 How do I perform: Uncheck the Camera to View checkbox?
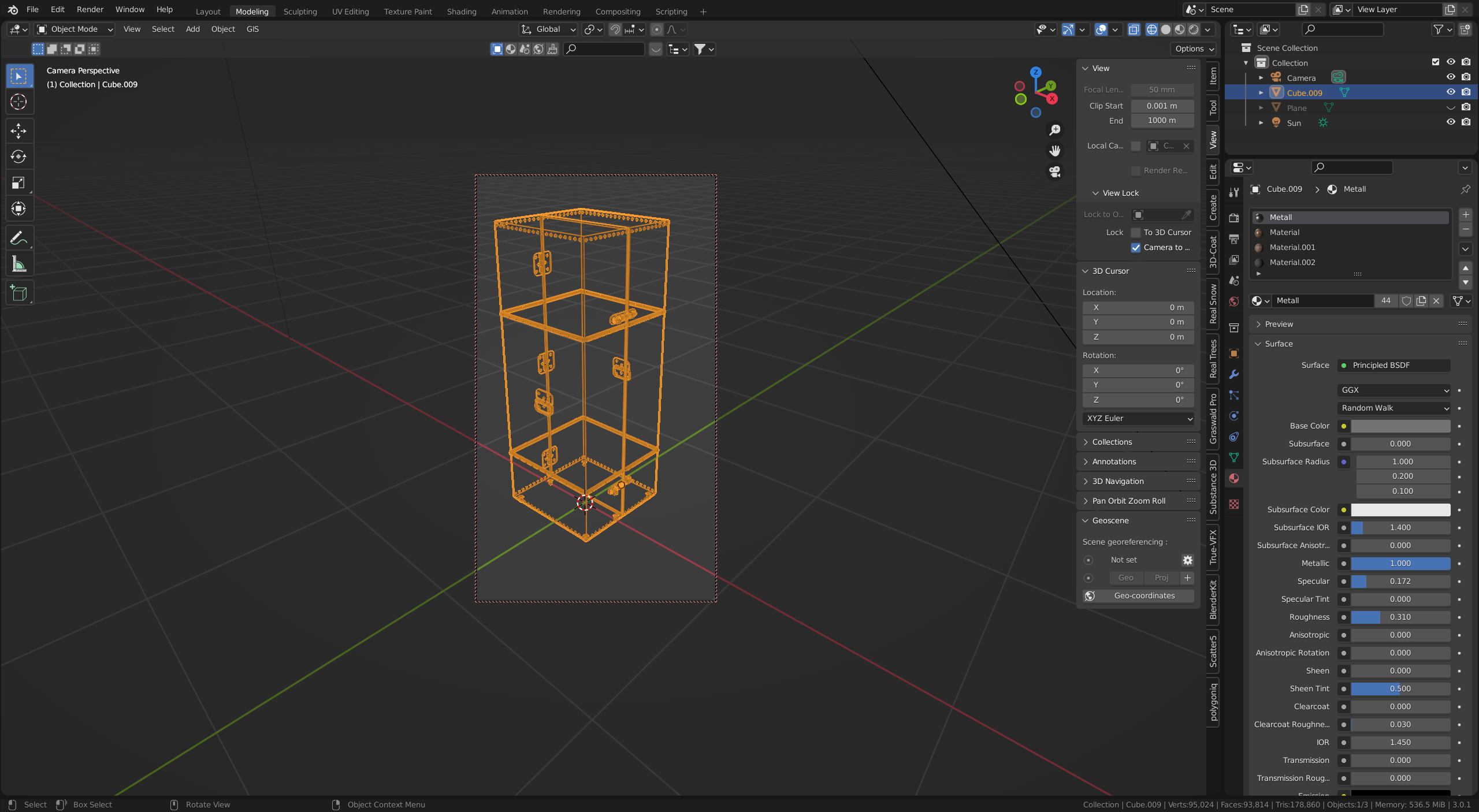coord(1136,247)
